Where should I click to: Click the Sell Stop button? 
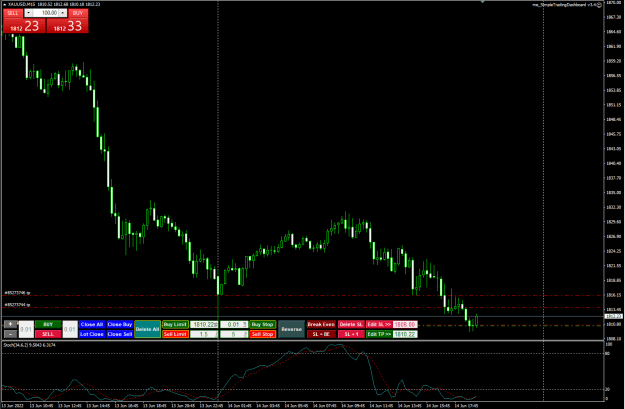tap(263, 334)
